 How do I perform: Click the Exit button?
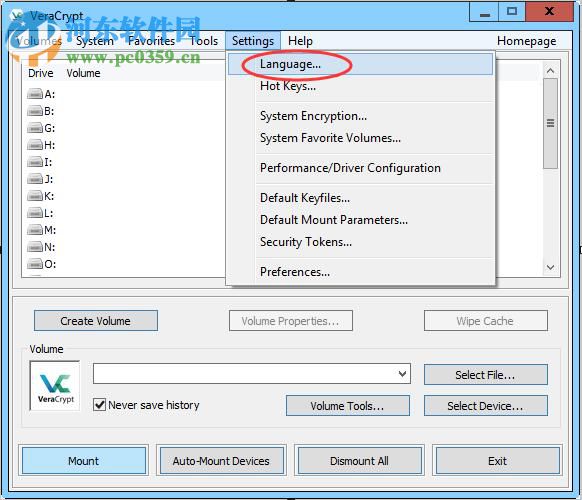(497, 461)
